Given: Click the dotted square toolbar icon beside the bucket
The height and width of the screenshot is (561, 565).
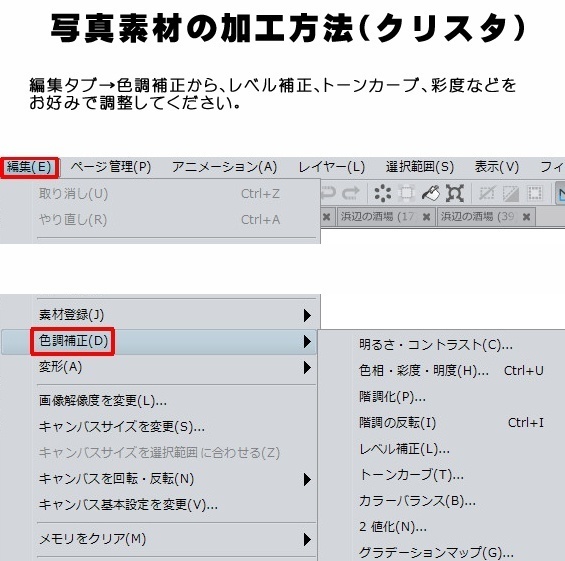Looking at the screenshot, I should [406, 193].
